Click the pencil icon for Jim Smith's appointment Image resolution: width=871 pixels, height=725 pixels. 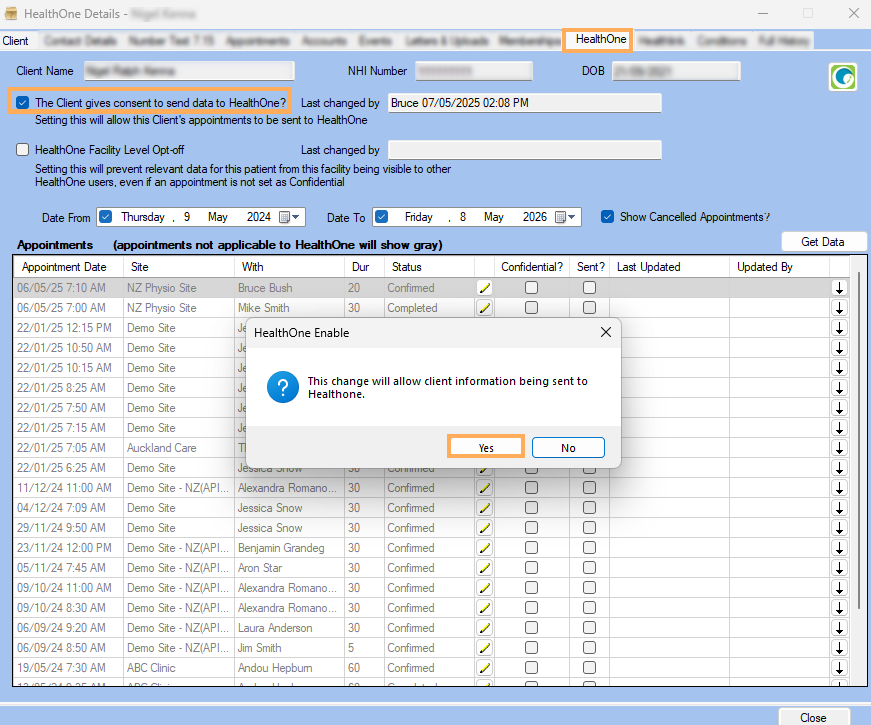(485, 648)
